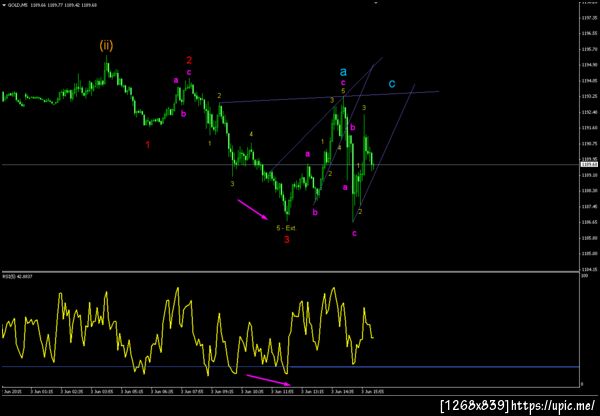Open the chart menu triangle beside GOLD,M5
The width and height of the screenshot is (600, 416).
pyautogui.click(x=4, y=5)
